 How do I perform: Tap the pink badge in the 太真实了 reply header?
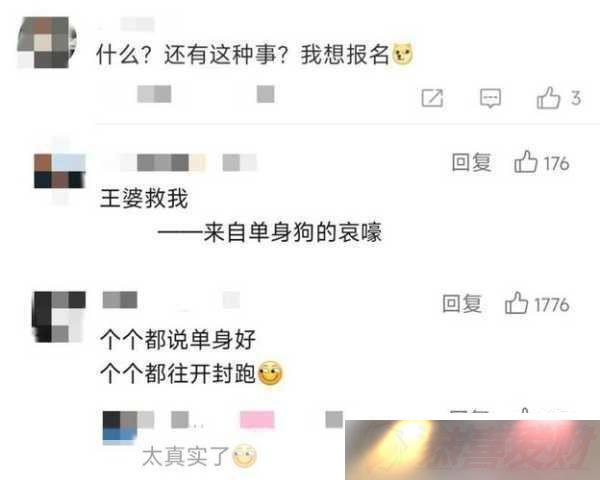(257, 419)
